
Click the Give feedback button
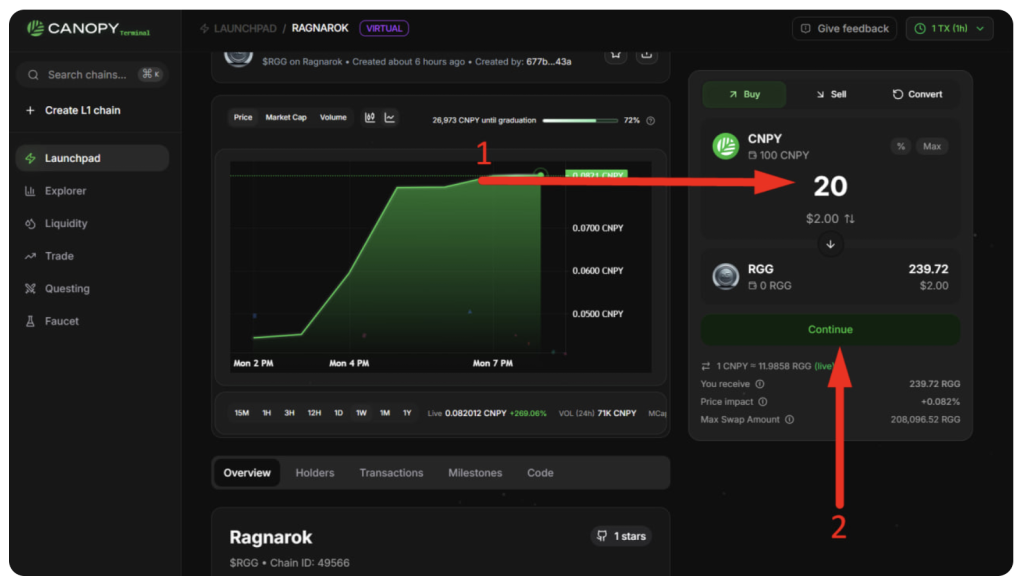[x=844, y=29]
